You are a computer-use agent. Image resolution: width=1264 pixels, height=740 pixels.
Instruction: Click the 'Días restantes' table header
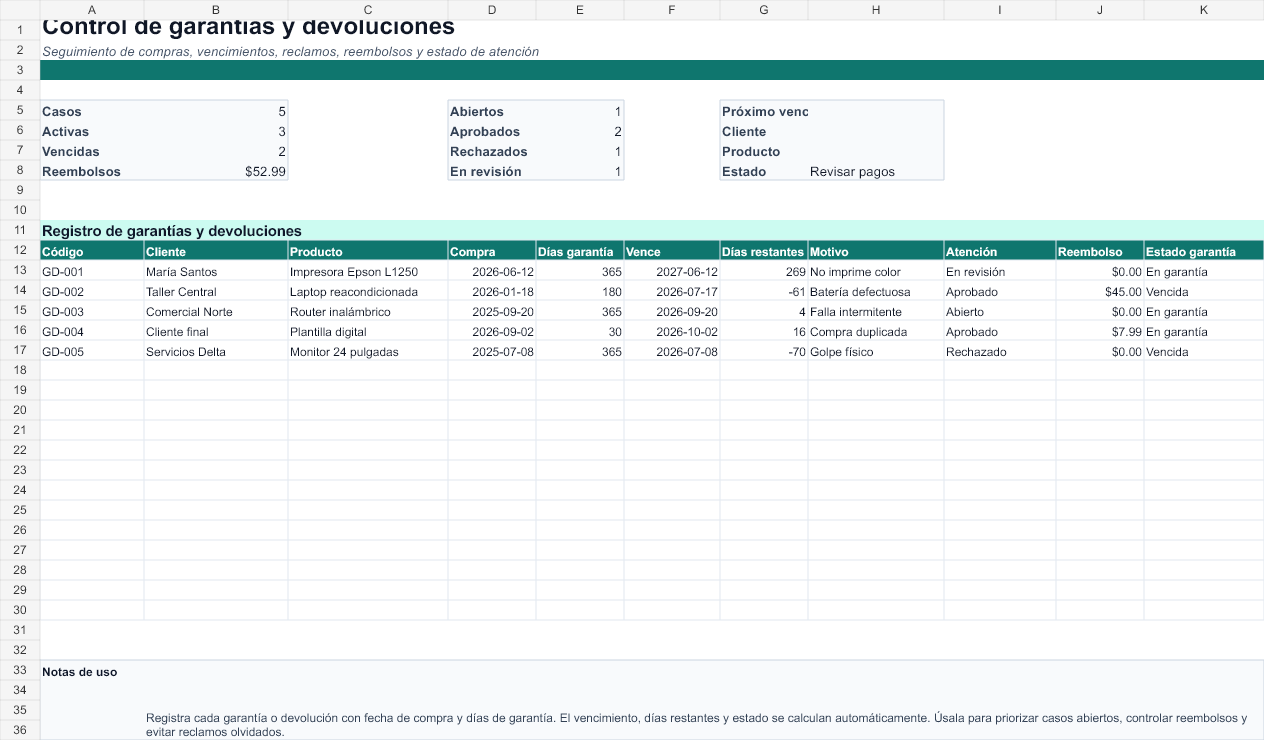click(764, 251)
